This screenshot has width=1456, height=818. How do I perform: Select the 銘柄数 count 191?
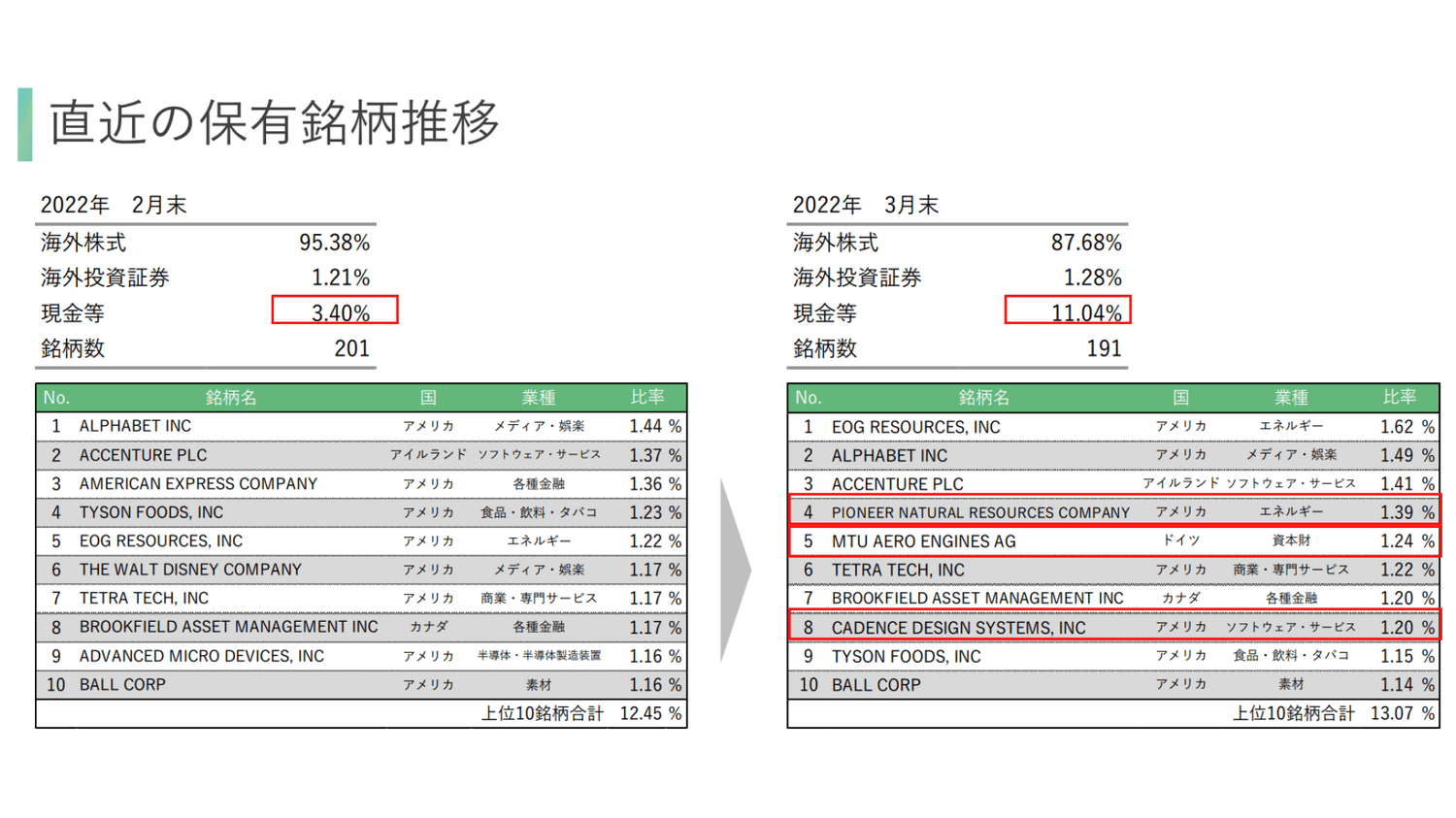click(1104, 348)
